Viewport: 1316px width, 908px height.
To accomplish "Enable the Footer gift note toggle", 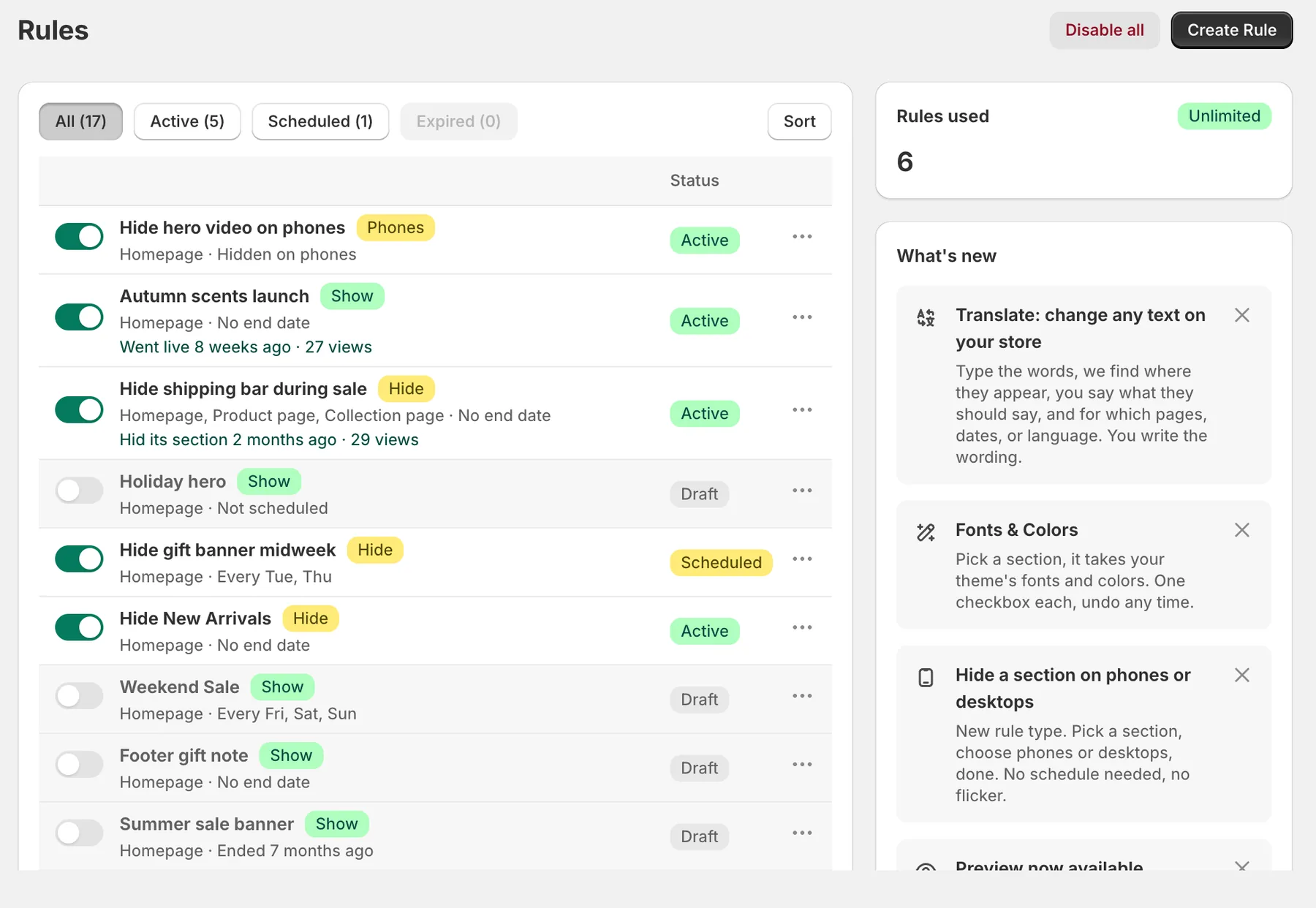I will (x=79, y=765).
